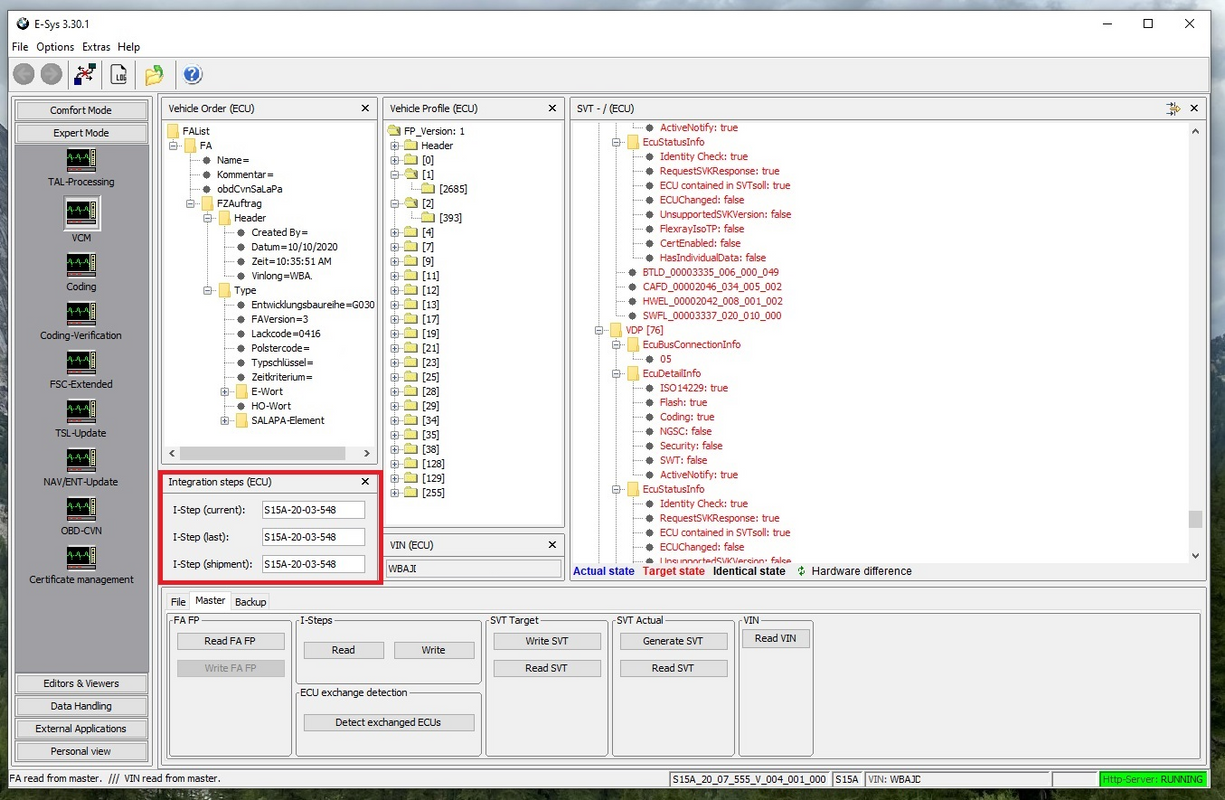Open the log file toolbar icon
This screenshot has width=1225, height=800.
[x=119, y=74]
